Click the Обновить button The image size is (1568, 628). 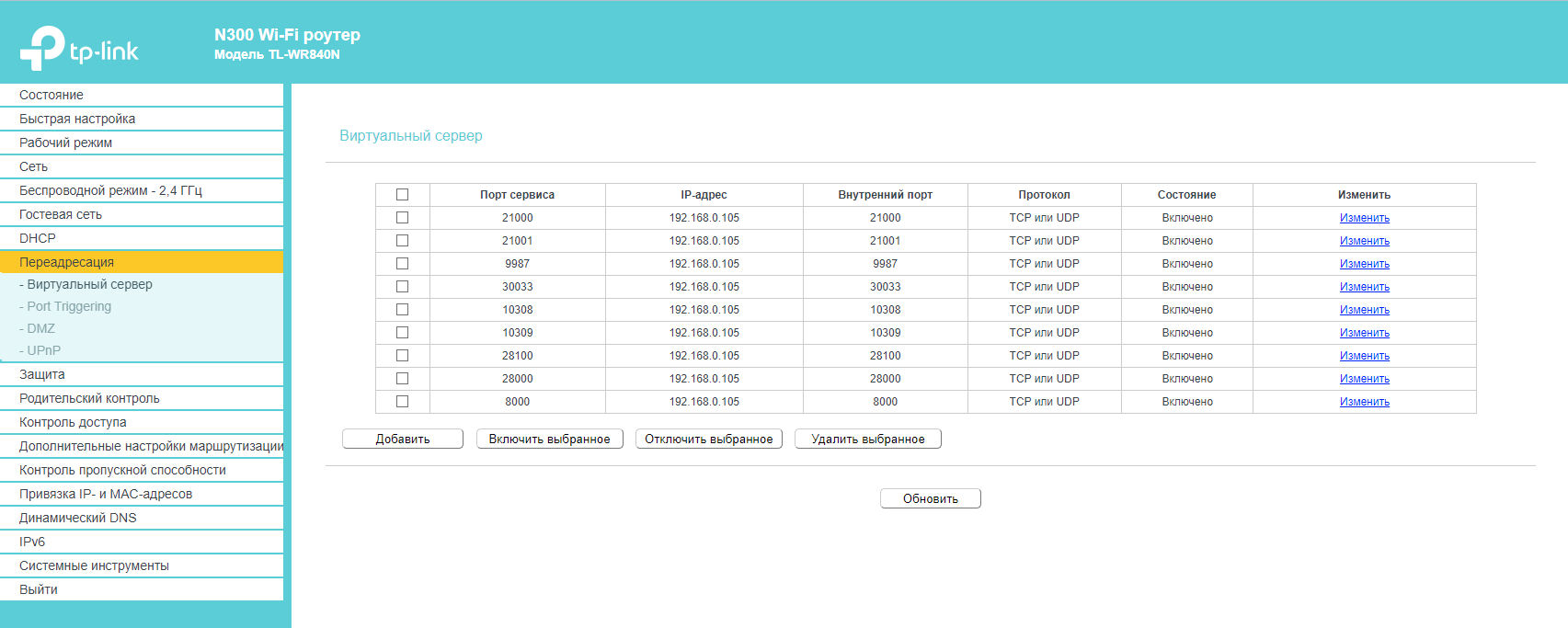[x=931, y=498]
